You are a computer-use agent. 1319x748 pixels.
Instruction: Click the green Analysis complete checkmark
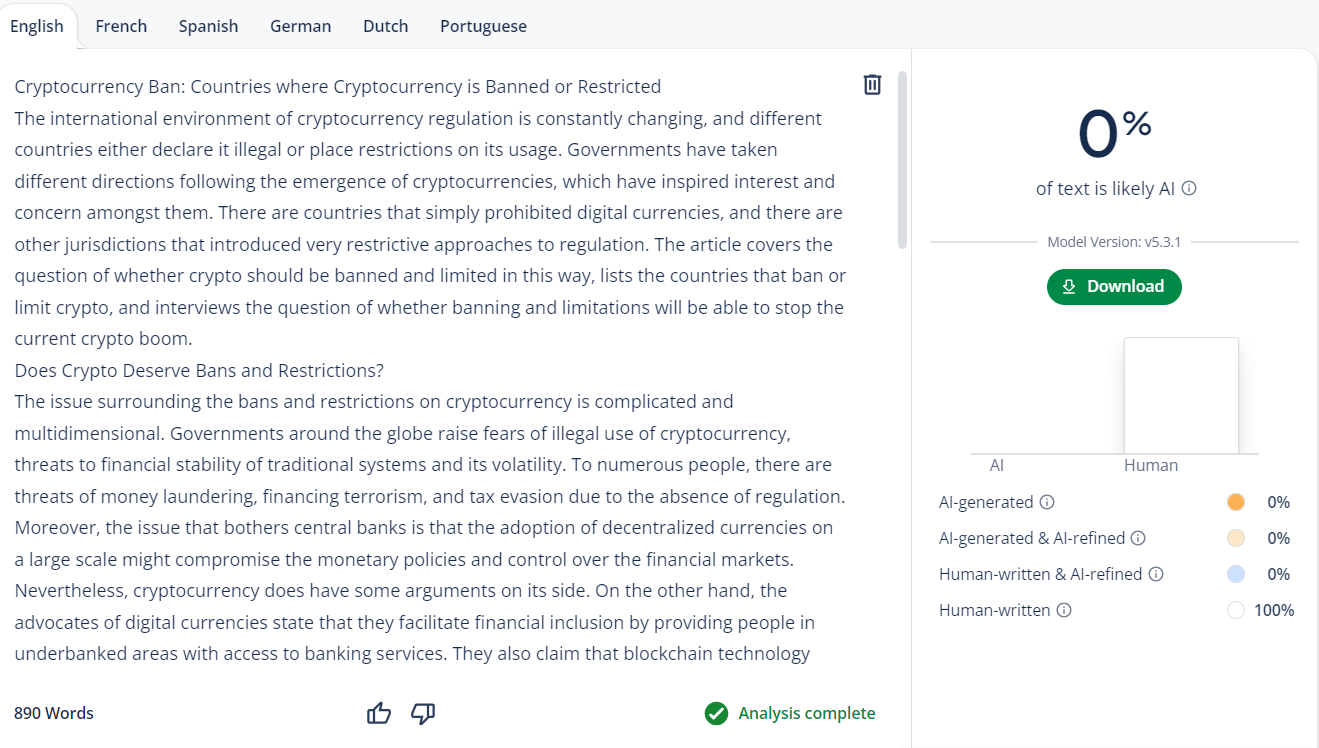click(716, 713)
